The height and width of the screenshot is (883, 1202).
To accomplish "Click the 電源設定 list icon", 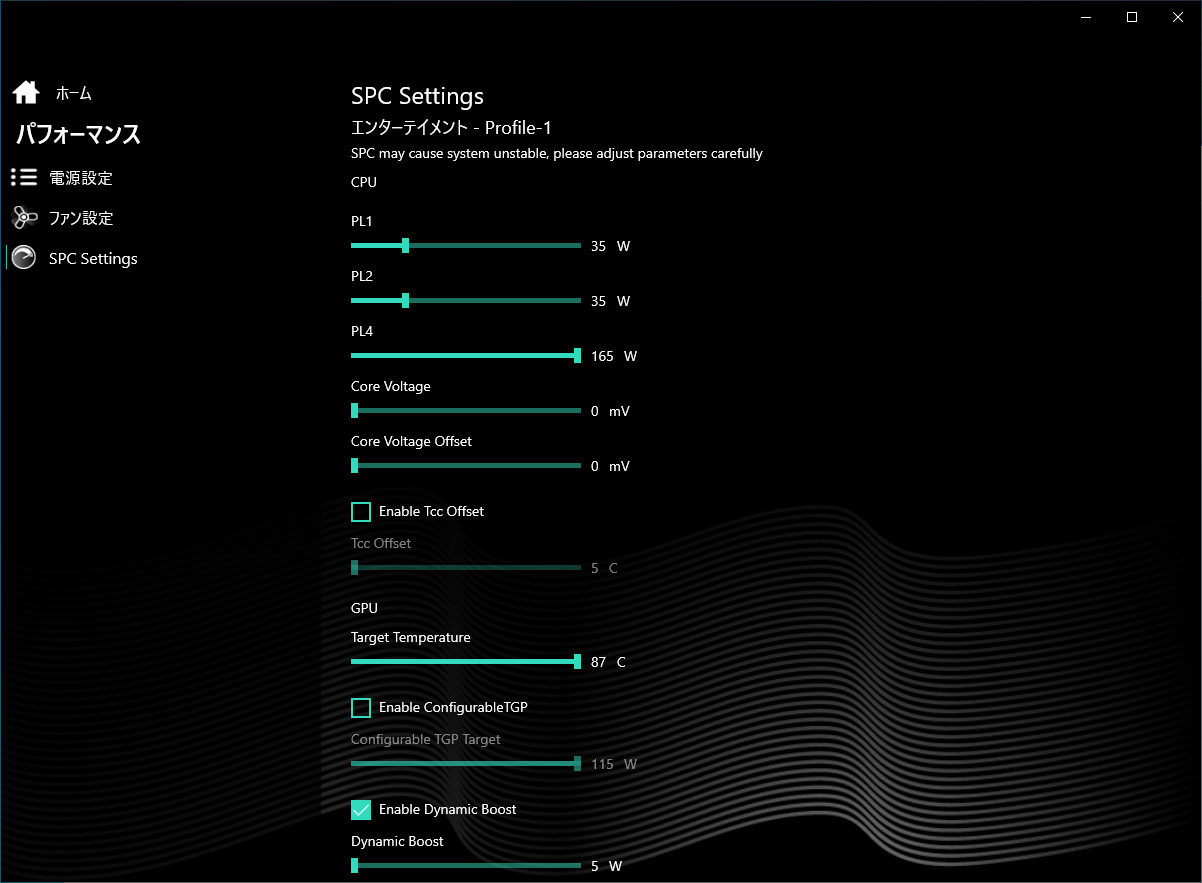I will click(x=24, y=178).
